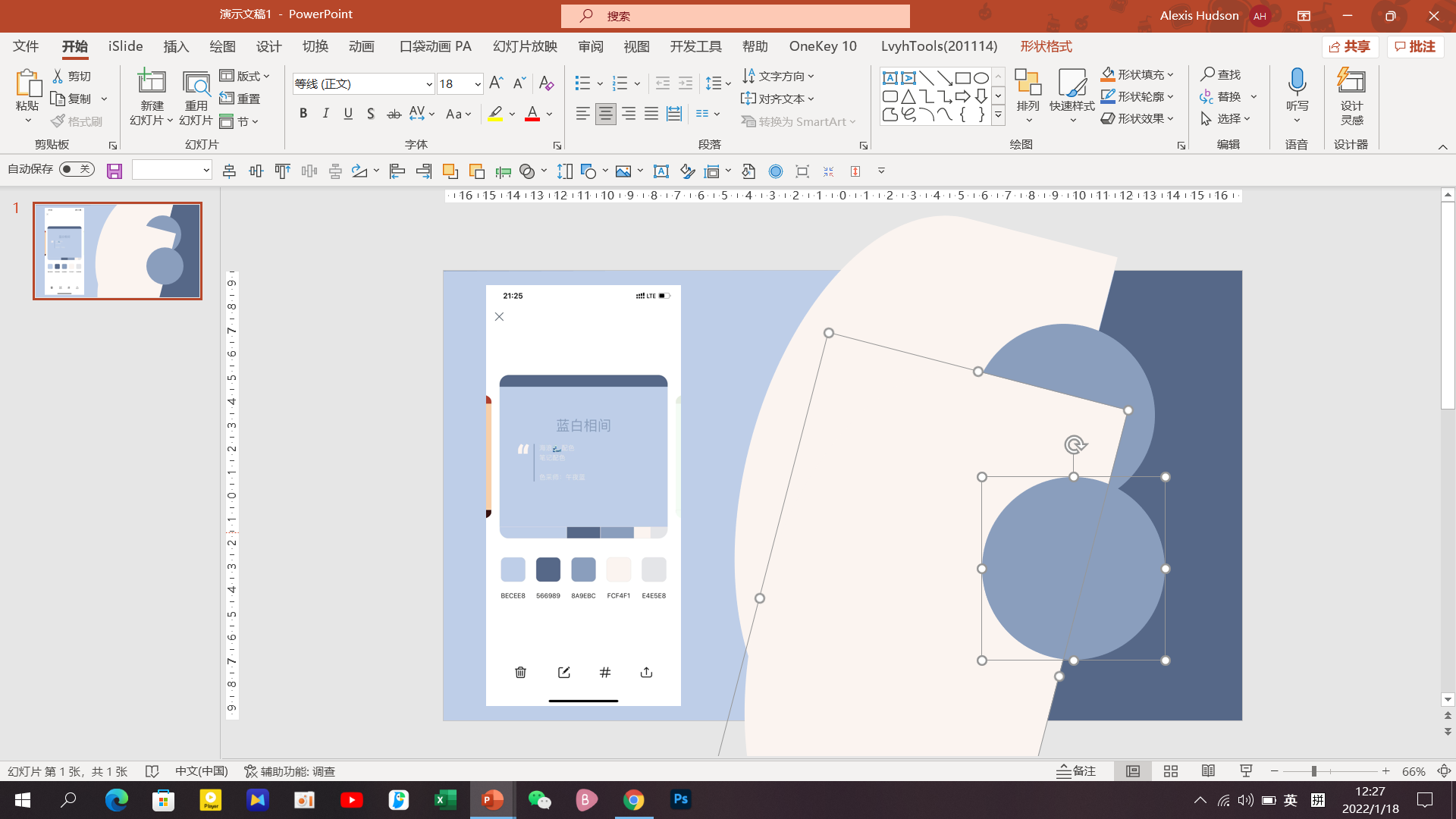The width and height of the screenshot is (1456, 819).
Task: Toggle the AutoSave switch
Action: pos(77,169)
